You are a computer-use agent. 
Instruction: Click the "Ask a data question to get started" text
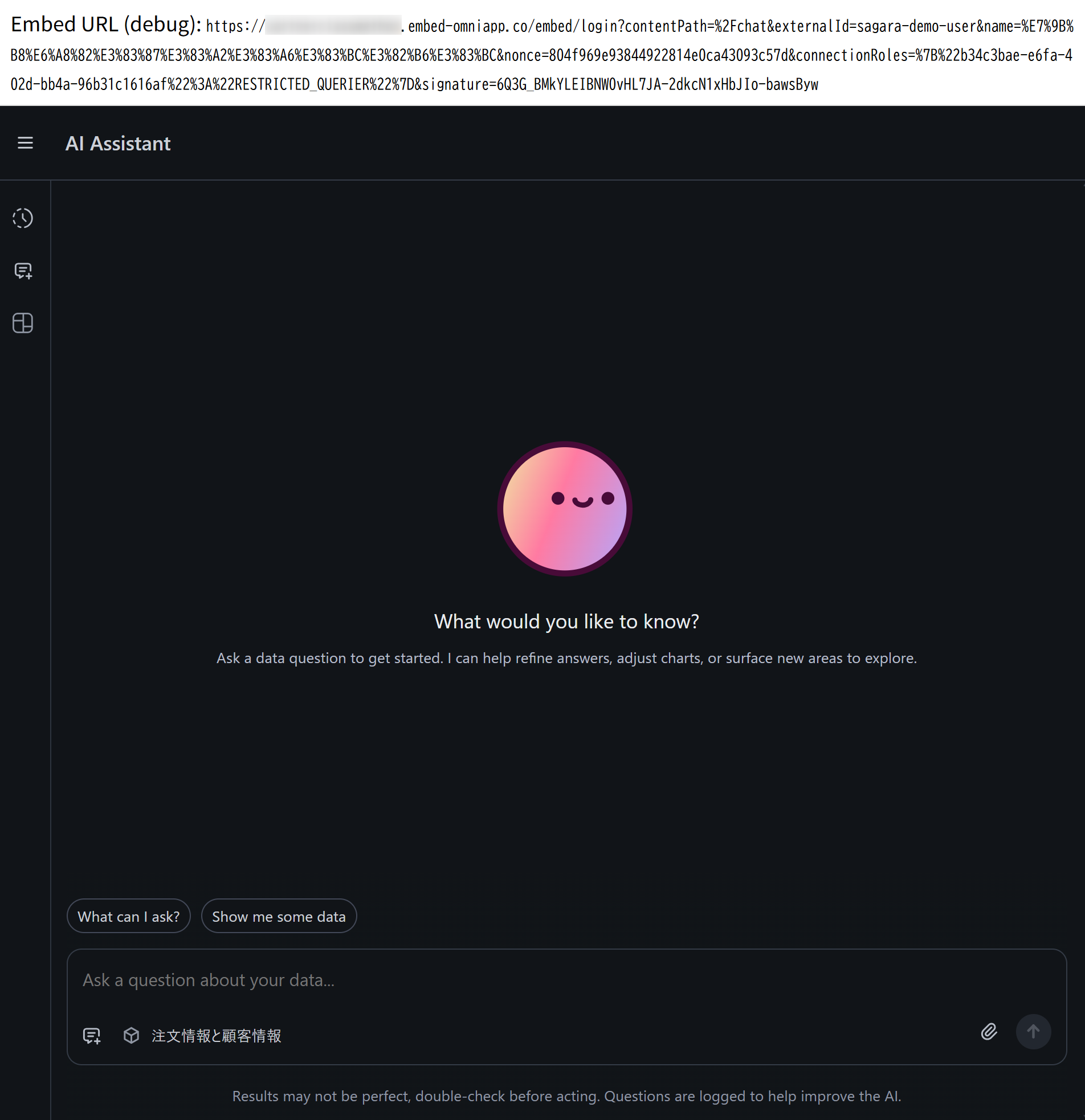tap(566, 659)
